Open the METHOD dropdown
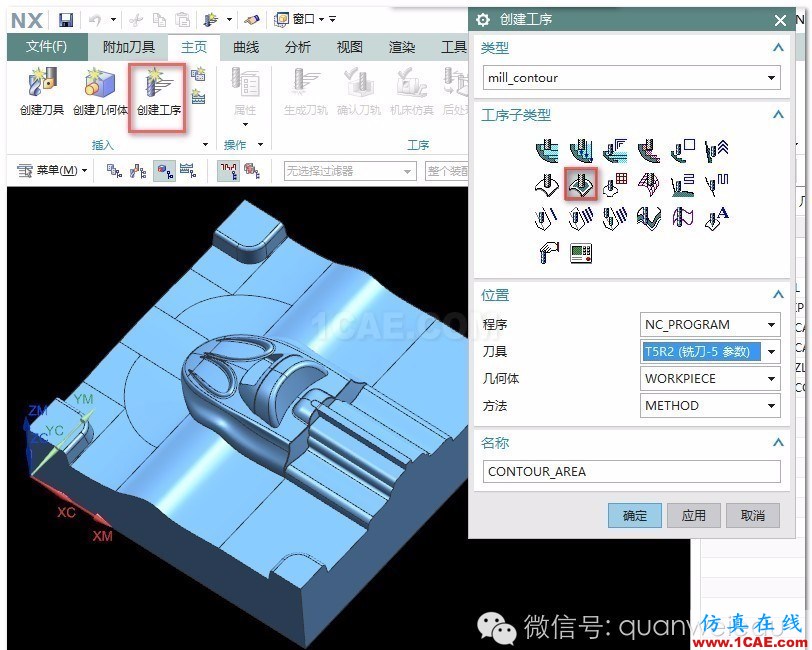 [x=771, y=406]
